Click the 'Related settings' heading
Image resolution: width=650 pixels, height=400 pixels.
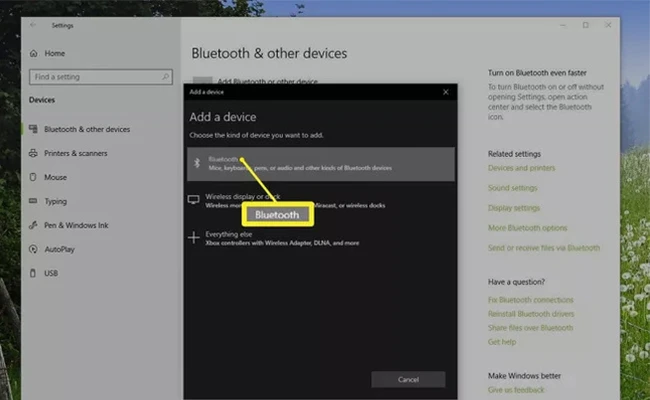[514, 154]
